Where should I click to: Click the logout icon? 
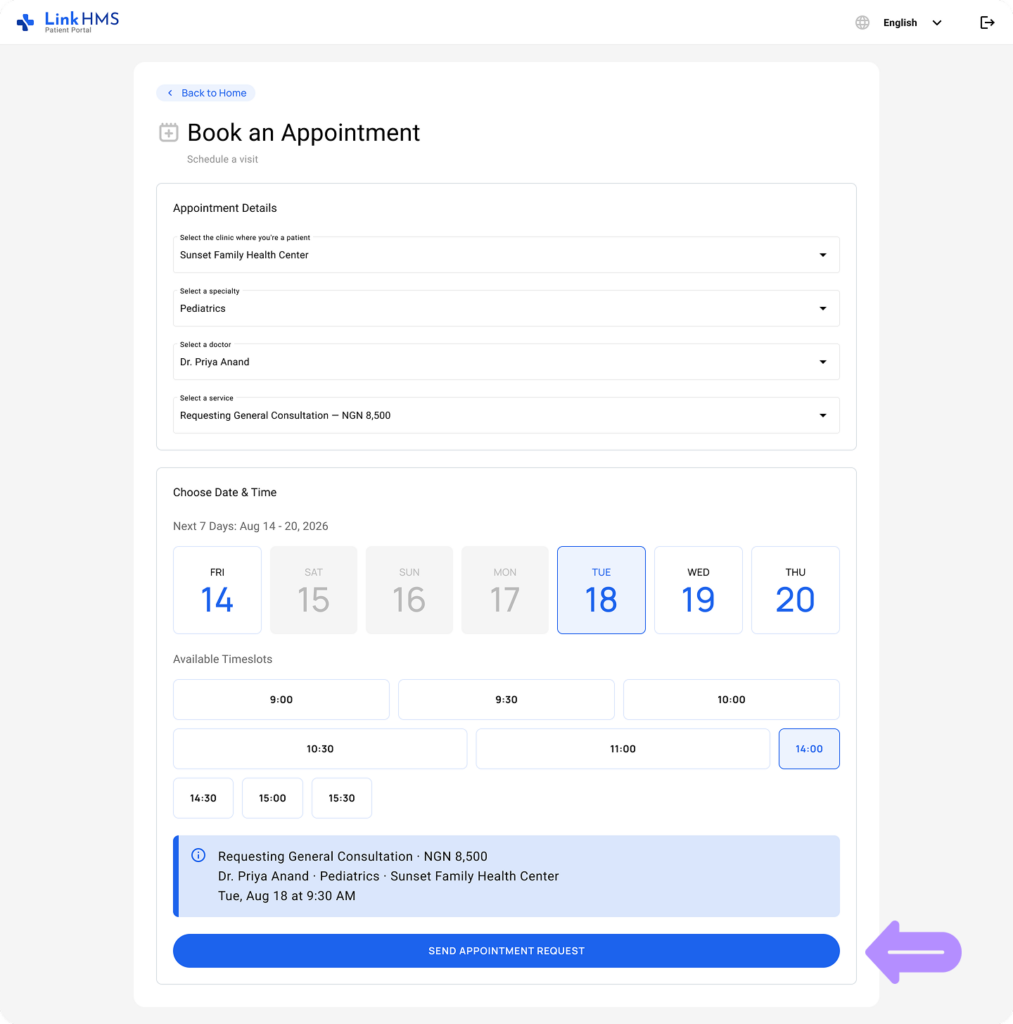(987, 22)
